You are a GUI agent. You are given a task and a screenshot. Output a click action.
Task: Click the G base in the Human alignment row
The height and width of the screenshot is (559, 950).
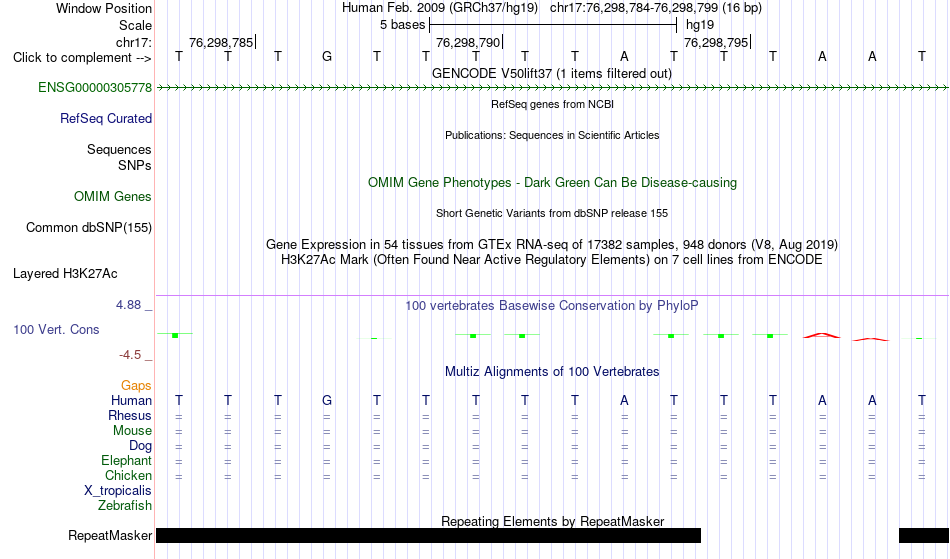327,401
